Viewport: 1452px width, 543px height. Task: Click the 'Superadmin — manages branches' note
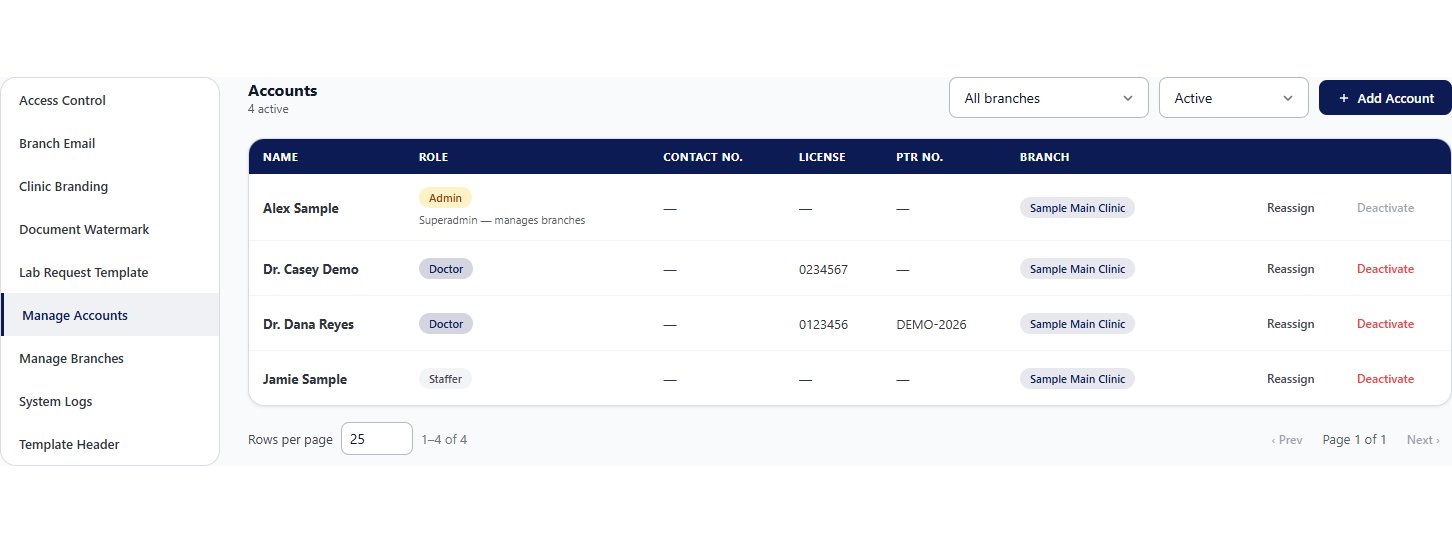pyautogui.click(x=502, y=220)
